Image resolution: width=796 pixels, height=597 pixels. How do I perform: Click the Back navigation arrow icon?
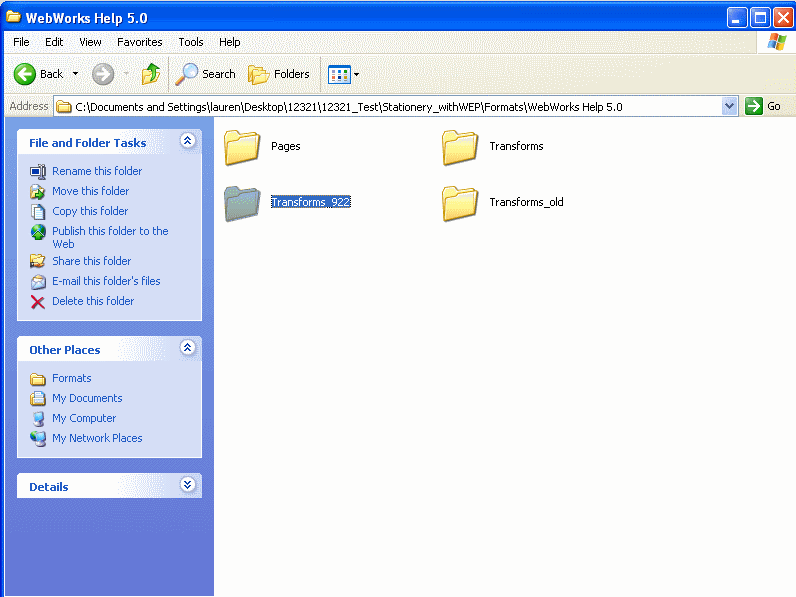click(25, 74)
